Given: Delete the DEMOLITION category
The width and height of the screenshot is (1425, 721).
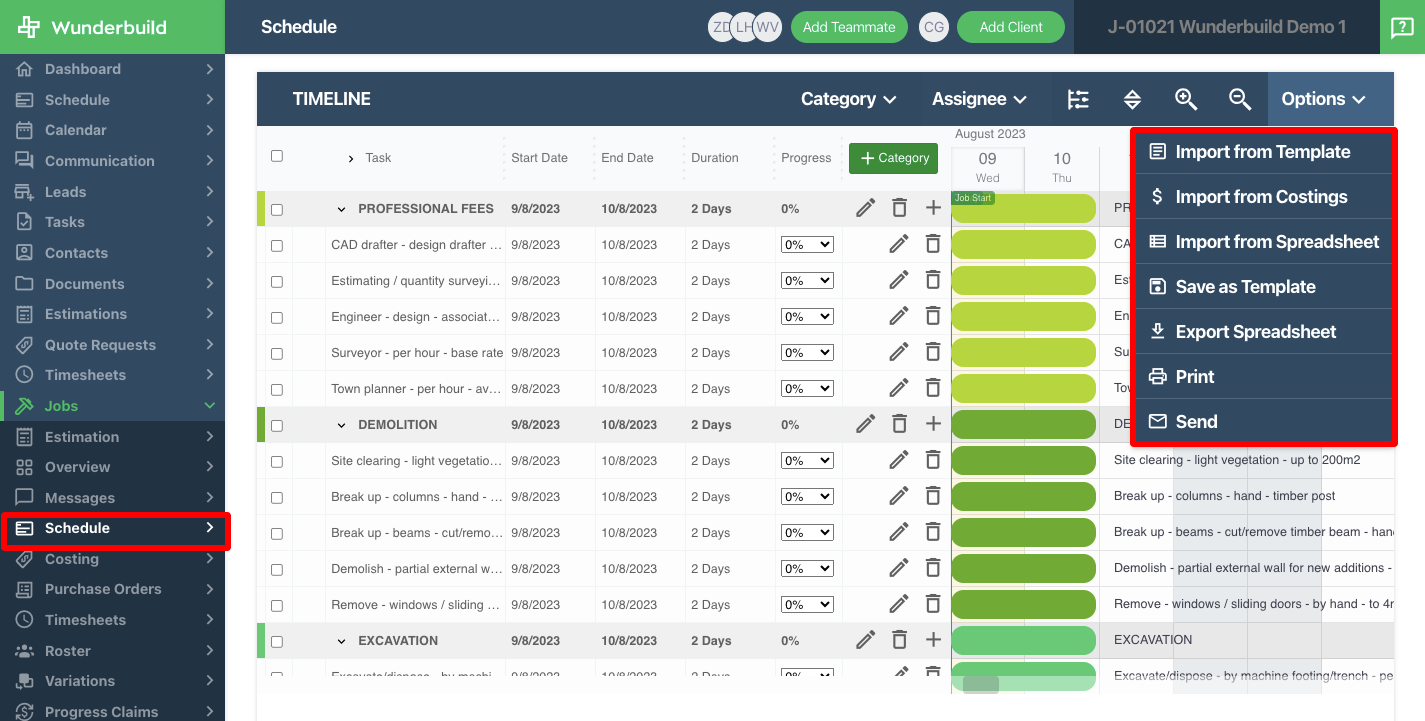Looking at the screenshot, I should 900,424.
